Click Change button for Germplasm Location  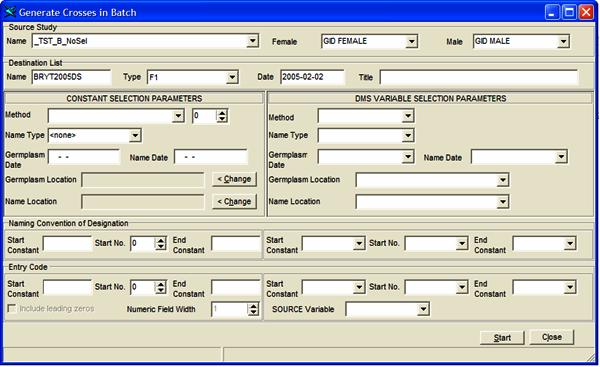(234, 179)
